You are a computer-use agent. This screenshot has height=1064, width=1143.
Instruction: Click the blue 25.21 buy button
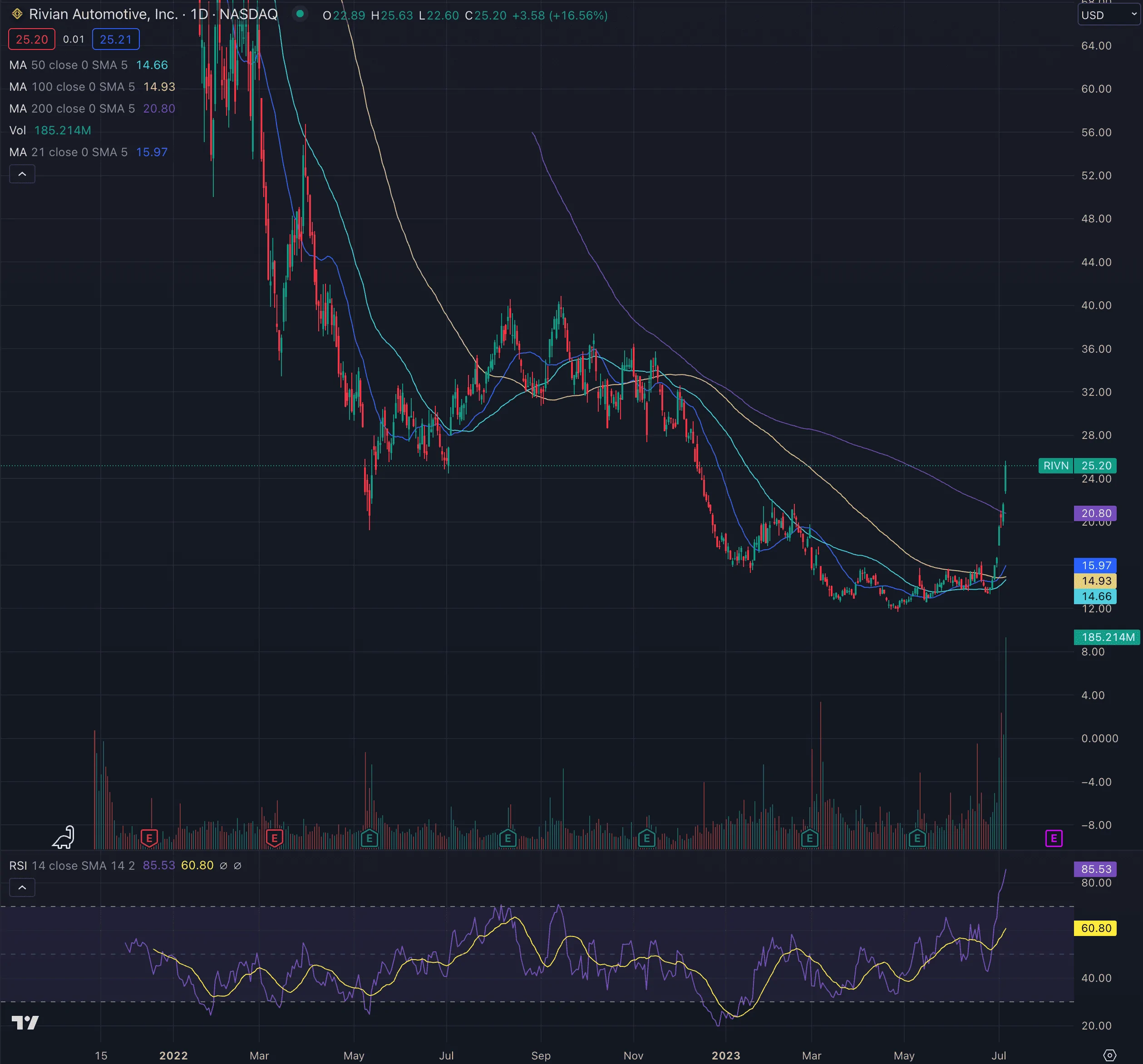[x=116, y=39]
